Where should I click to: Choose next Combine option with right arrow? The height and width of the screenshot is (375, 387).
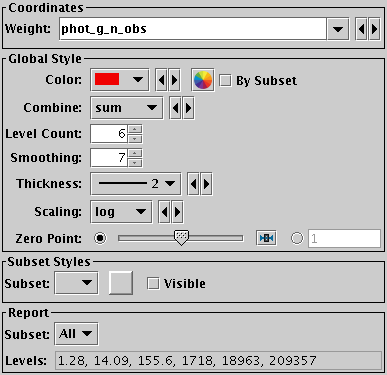coord(188,108)
